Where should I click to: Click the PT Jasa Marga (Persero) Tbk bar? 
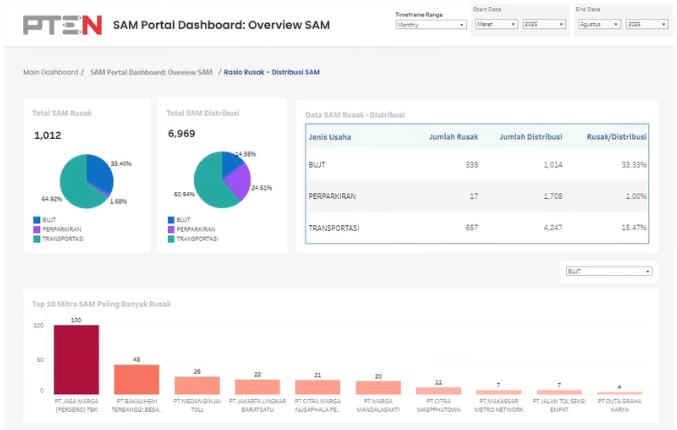click(x=76, y=360)
